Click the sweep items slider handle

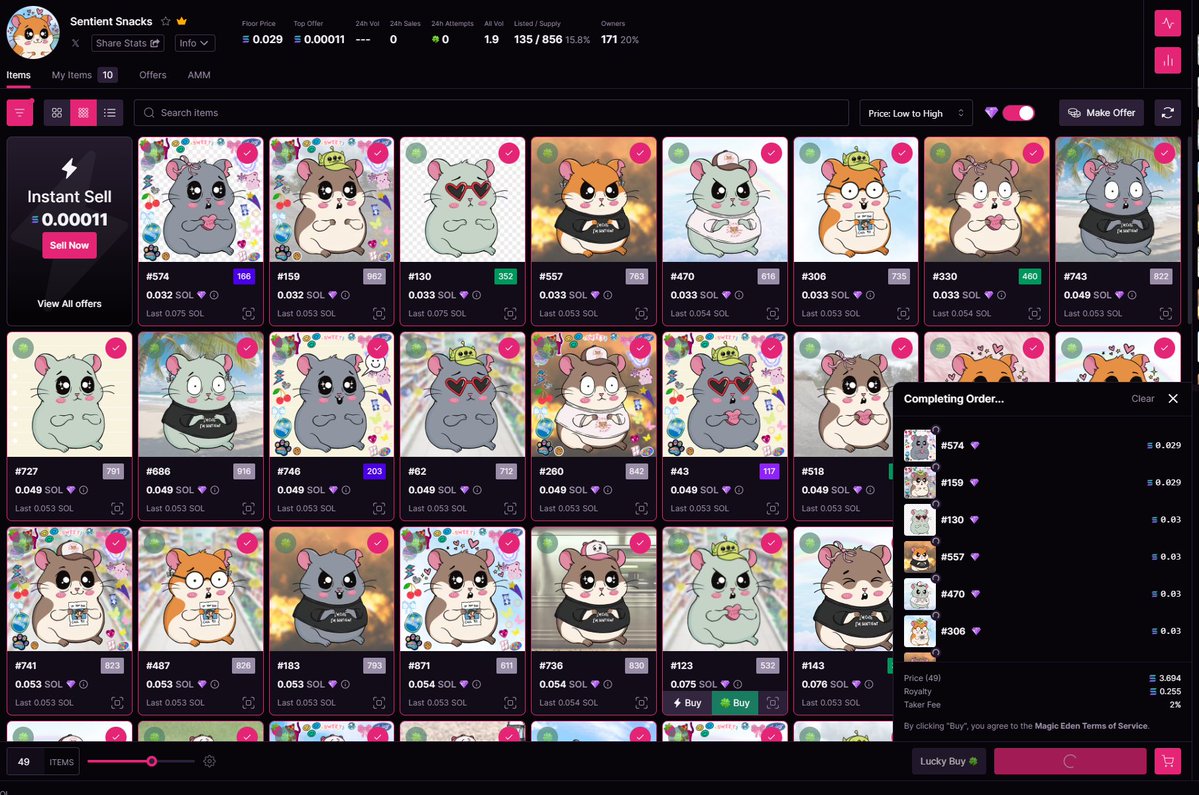coord(151,761)
